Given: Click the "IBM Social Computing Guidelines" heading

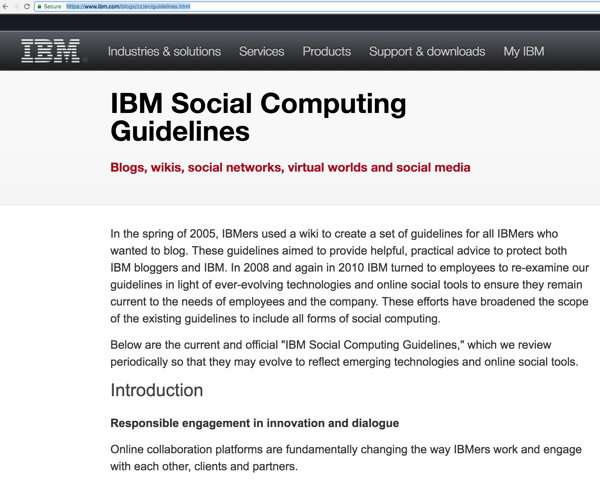Looking at the screenshot, I should (258, 117).
